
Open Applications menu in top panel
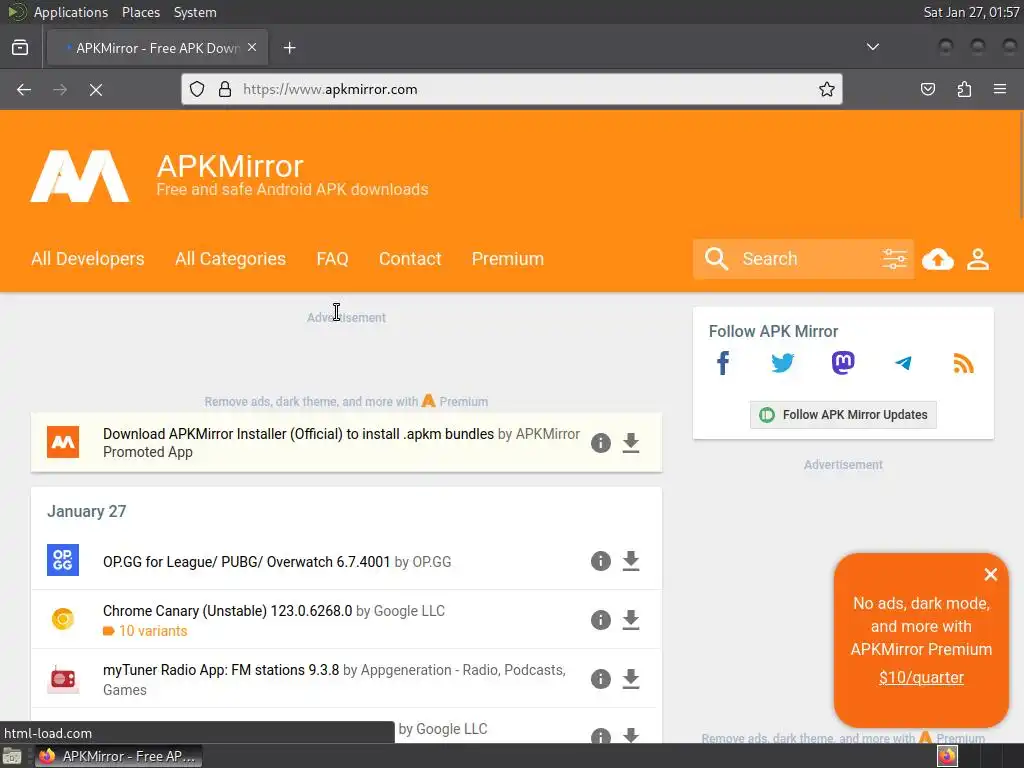tap(71, 12)
